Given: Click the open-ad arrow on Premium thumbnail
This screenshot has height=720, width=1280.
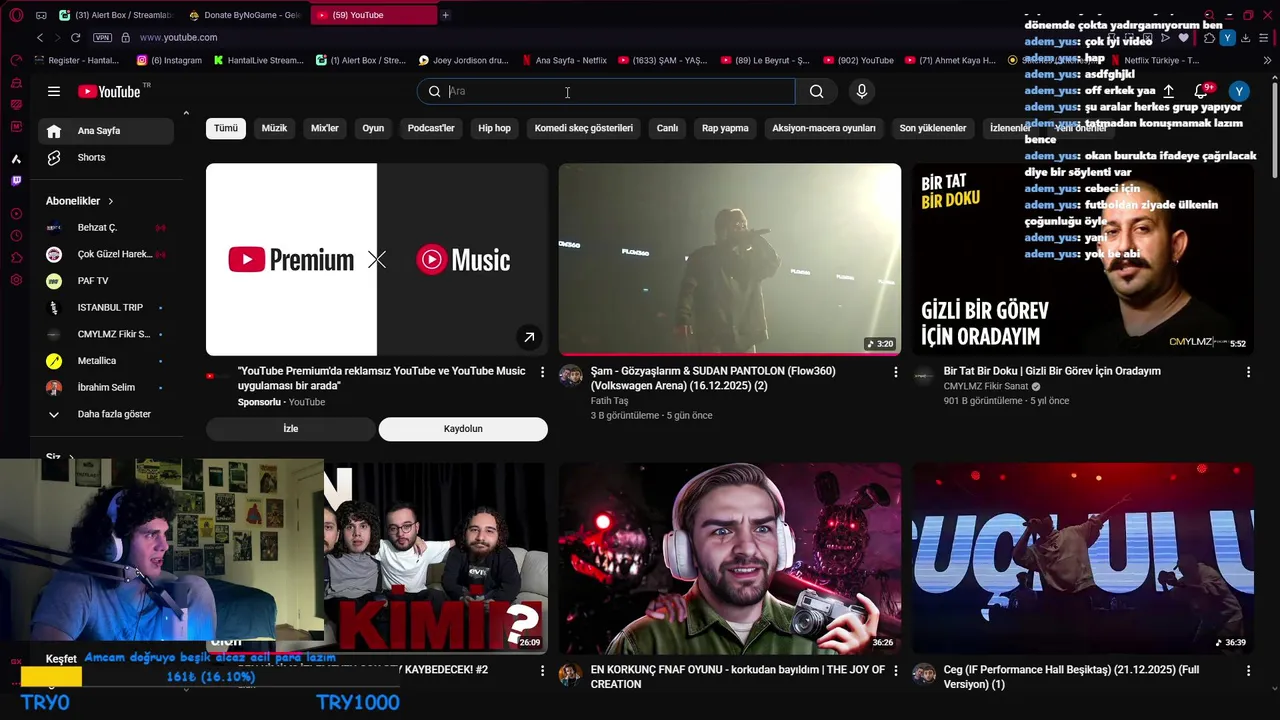Looking at the screenshot, I should coord(529,337).
